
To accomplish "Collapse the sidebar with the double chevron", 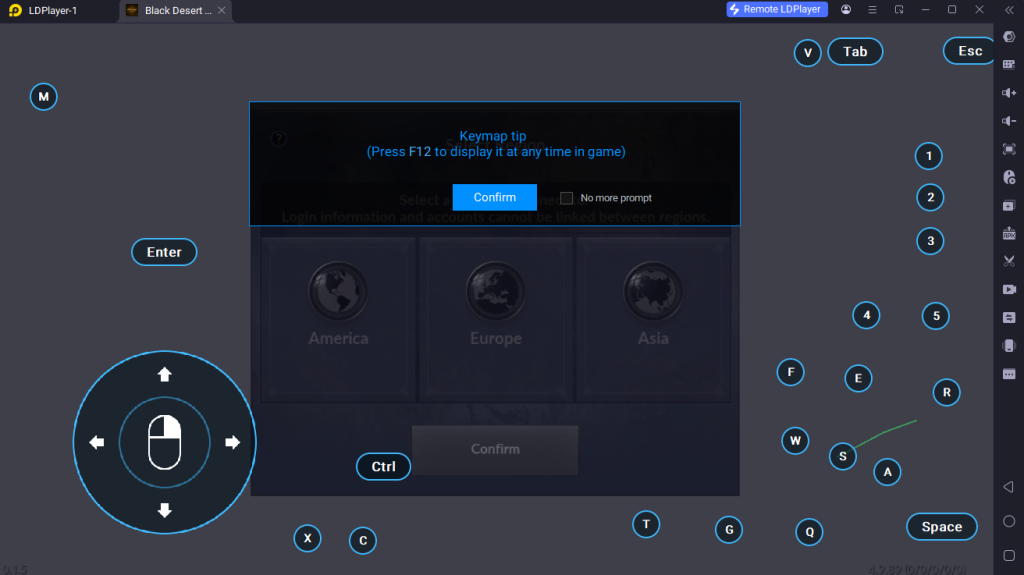I will click(x=1009, y=10).
